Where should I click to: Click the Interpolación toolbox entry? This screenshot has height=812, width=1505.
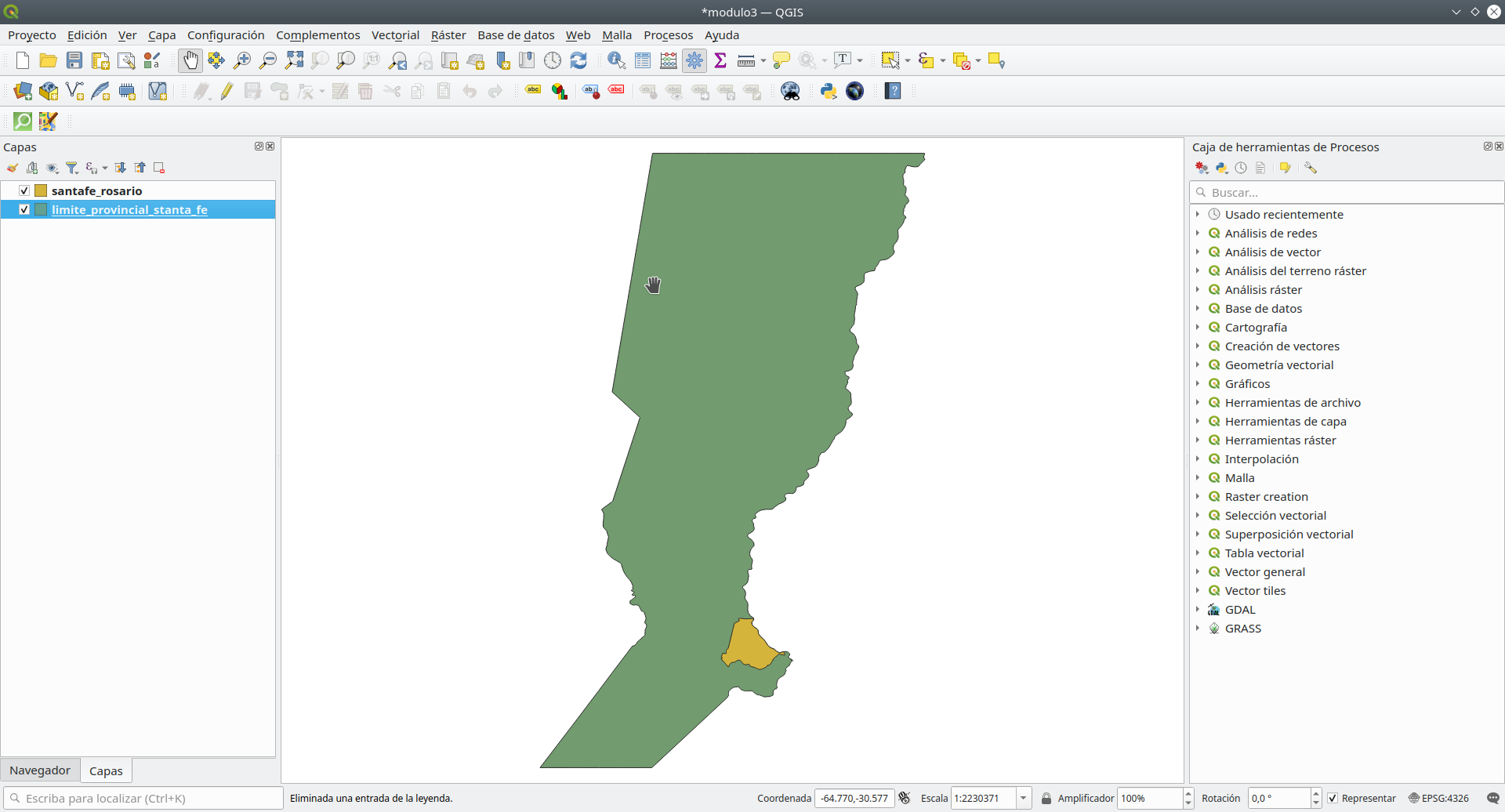tap(1261, 459)
